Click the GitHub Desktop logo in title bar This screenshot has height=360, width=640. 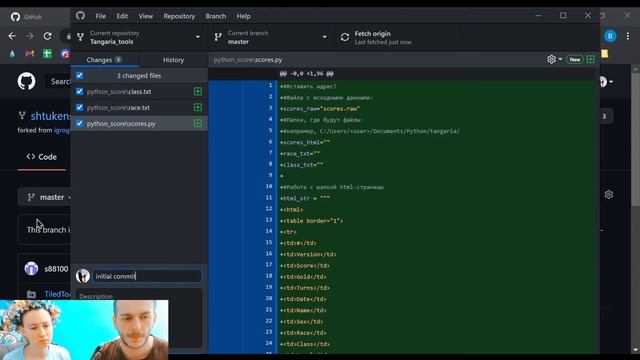pos(80,16)
